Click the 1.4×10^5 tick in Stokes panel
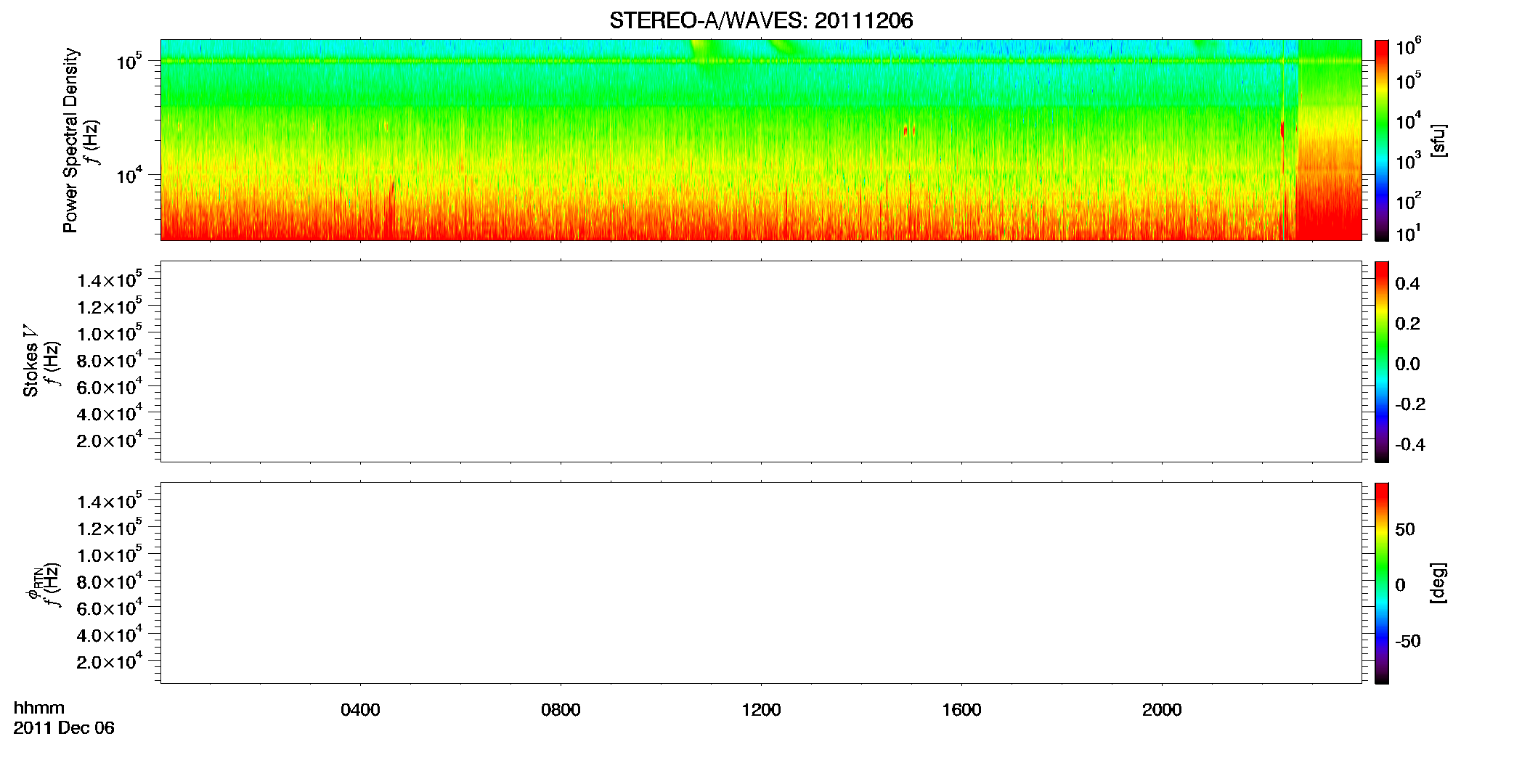 point(110,279)
